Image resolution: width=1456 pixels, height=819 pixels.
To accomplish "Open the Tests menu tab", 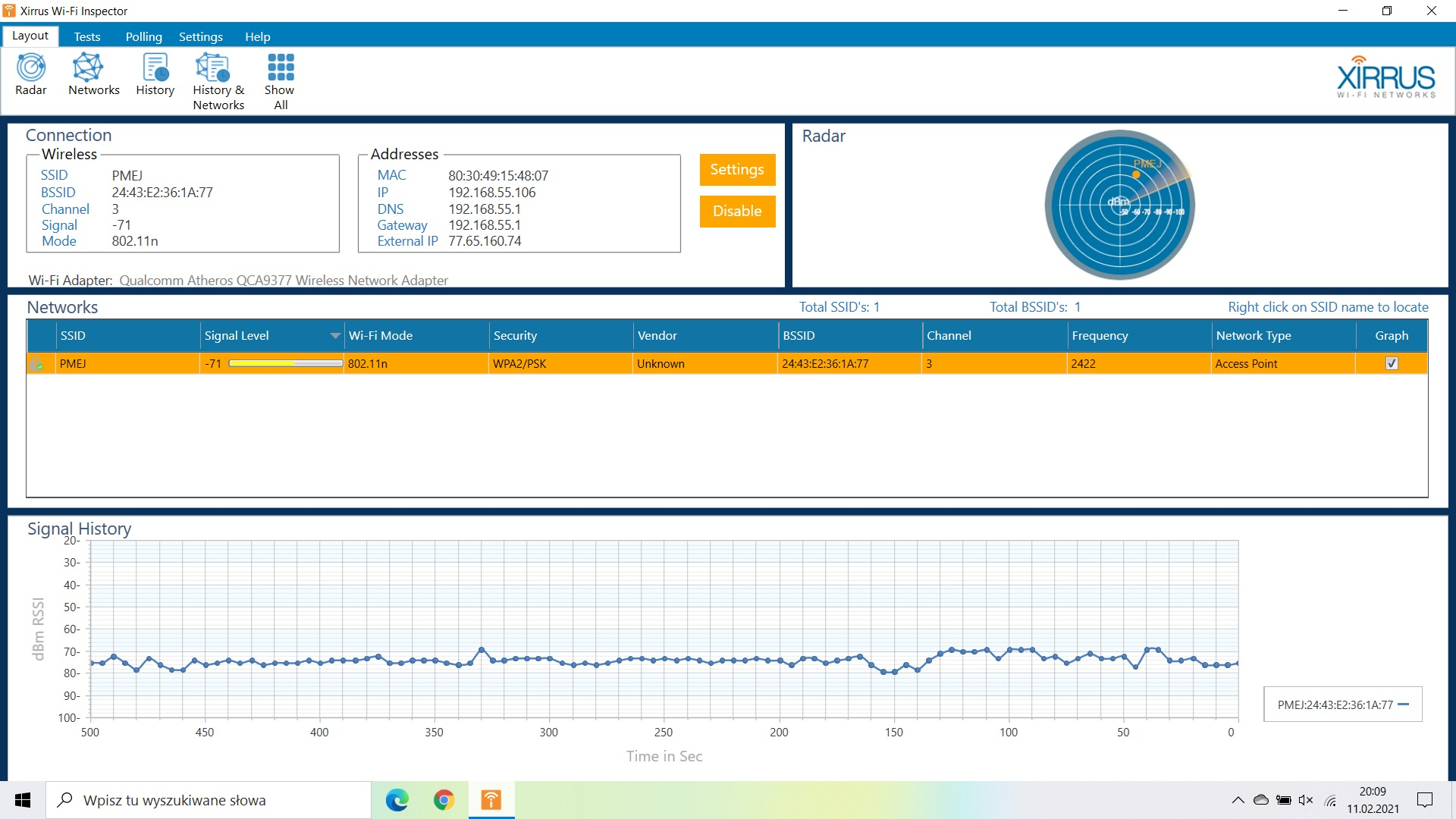I will pos(87,36).
